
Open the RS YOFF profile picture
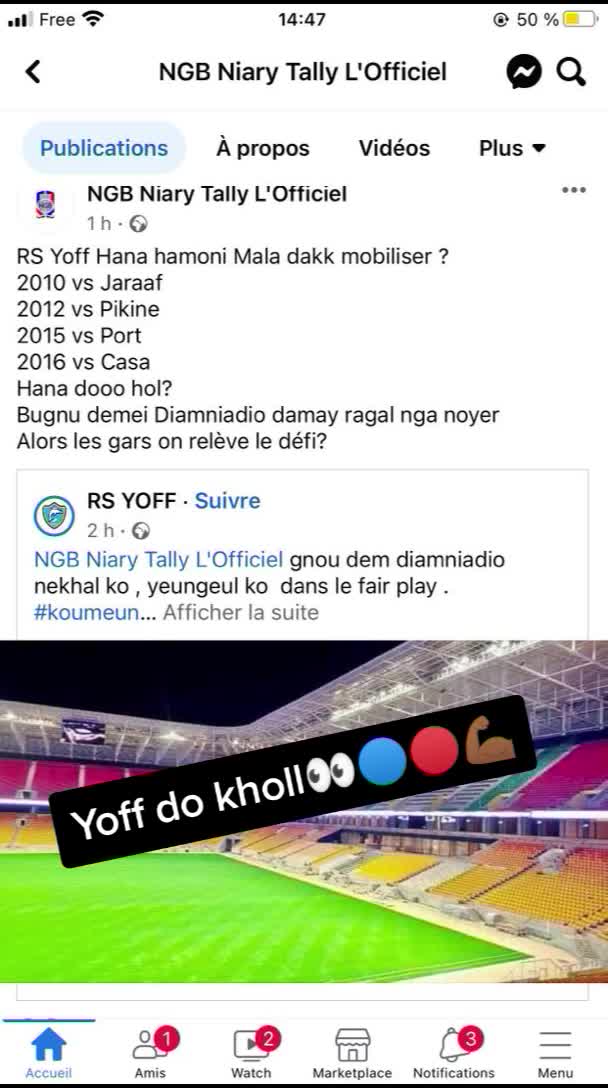(x=54, y=516)
